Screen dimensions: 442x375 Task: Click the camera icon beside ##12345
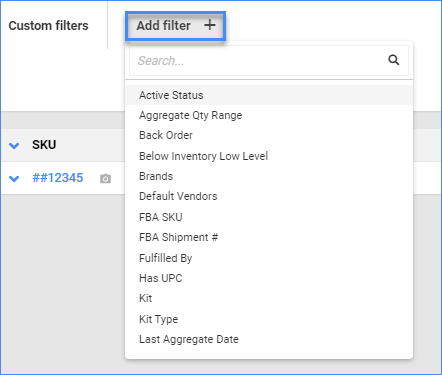(x=105, y=179)
